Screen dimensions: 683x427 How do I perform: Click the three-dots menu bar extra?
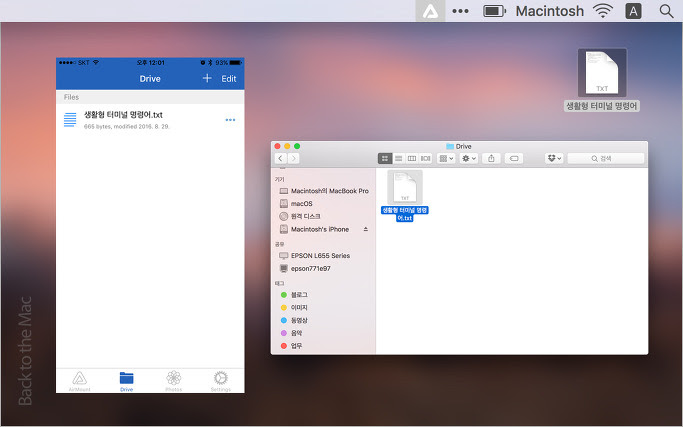click(460, 11)
